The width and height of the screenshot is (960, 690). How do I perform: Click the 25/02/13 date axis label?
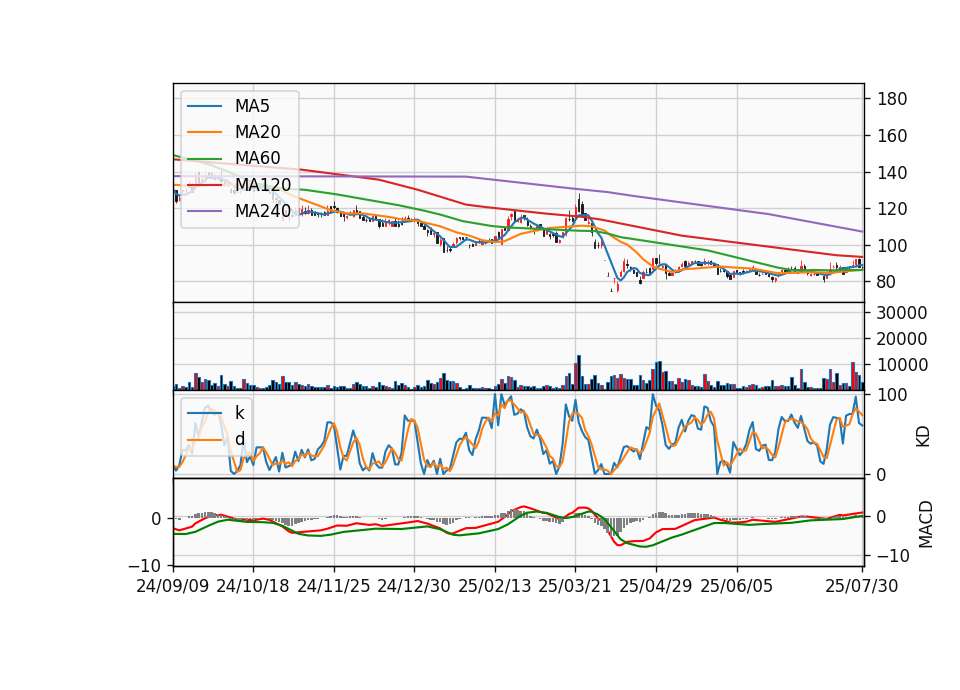(x=495, y=586)
